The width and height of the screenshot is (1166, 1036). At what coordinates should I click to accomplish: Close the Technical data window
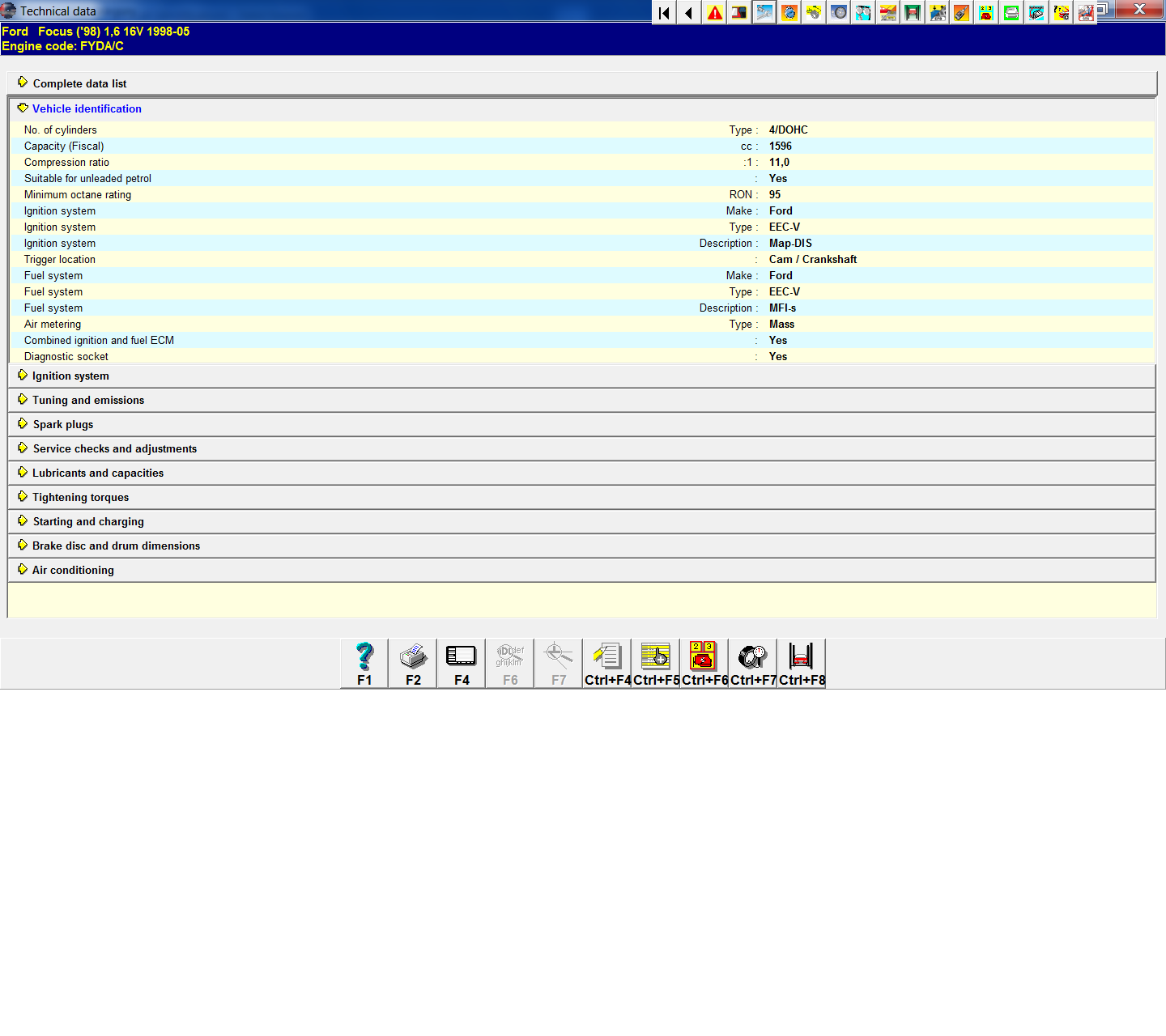click(1139, 9)
